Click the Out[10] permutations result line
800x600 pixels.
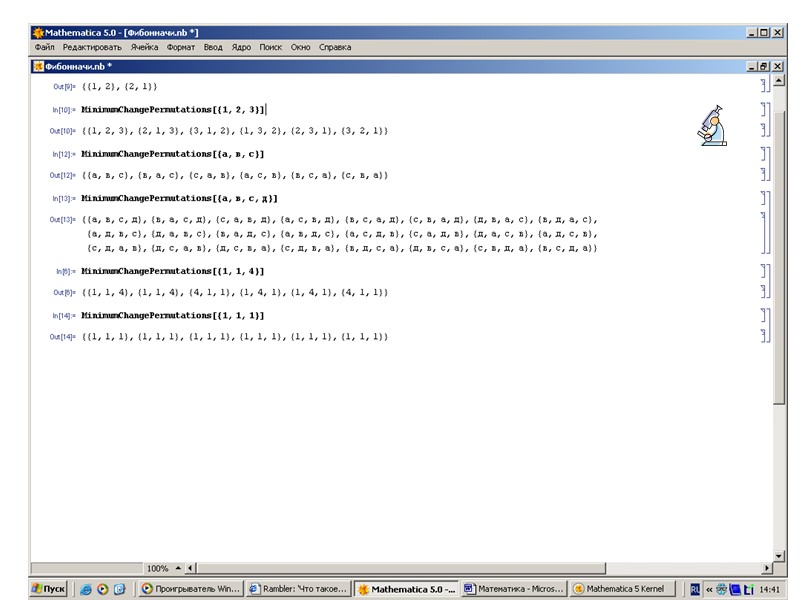pyautogui.click(x=235, y=131)
